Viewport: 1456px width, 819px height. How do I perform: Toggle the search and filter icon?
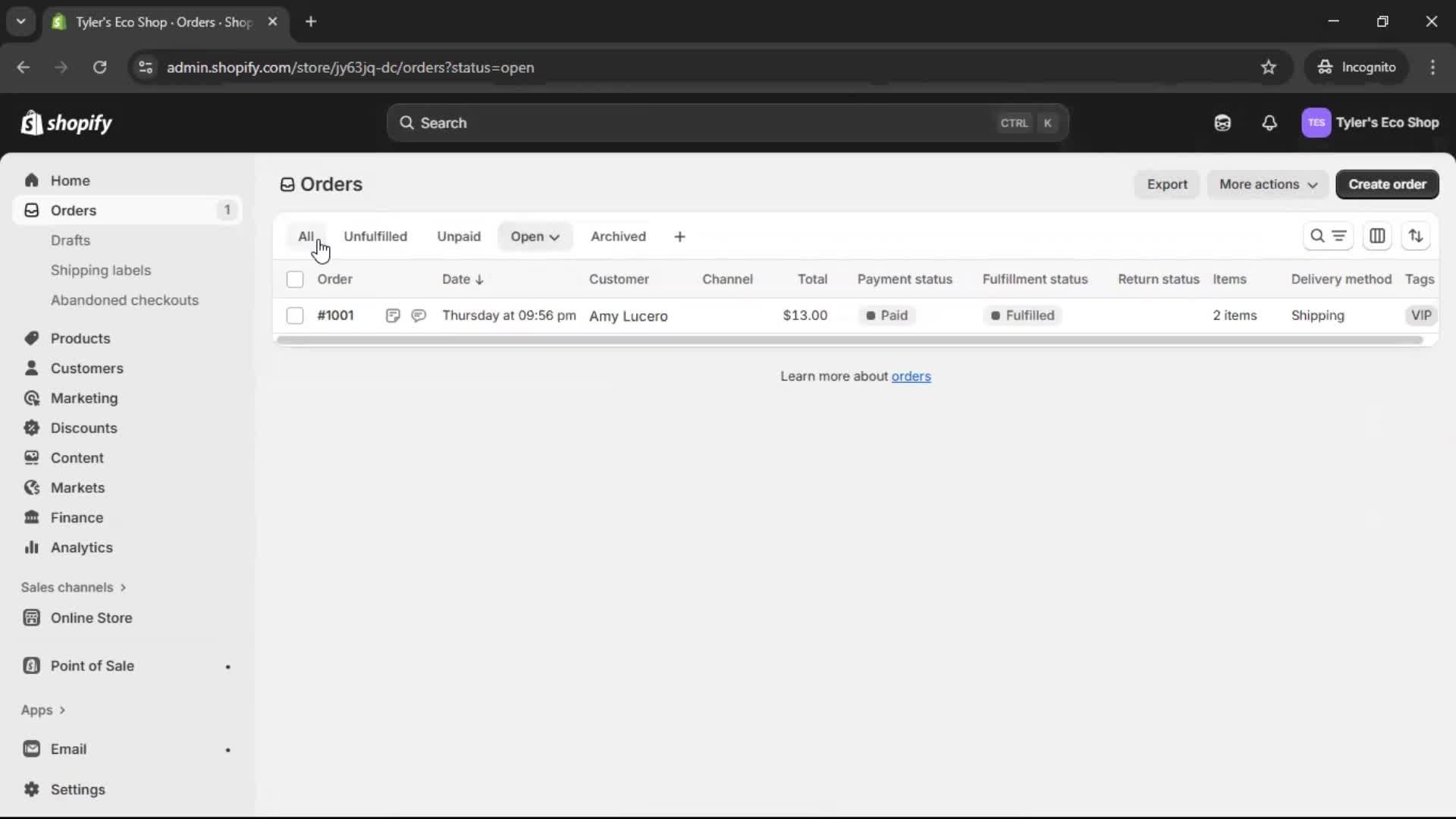coord(1329,236)
